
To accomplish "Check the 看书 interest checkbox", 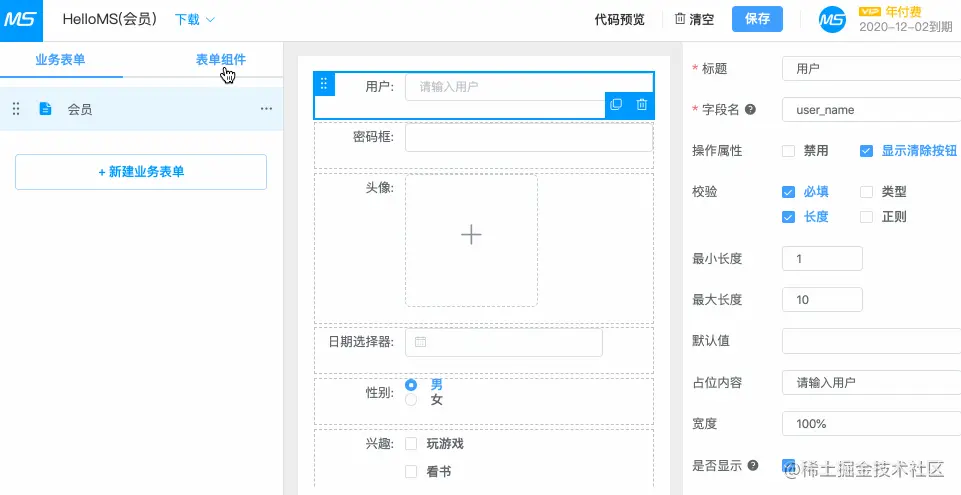I will [x=411, y=472].
